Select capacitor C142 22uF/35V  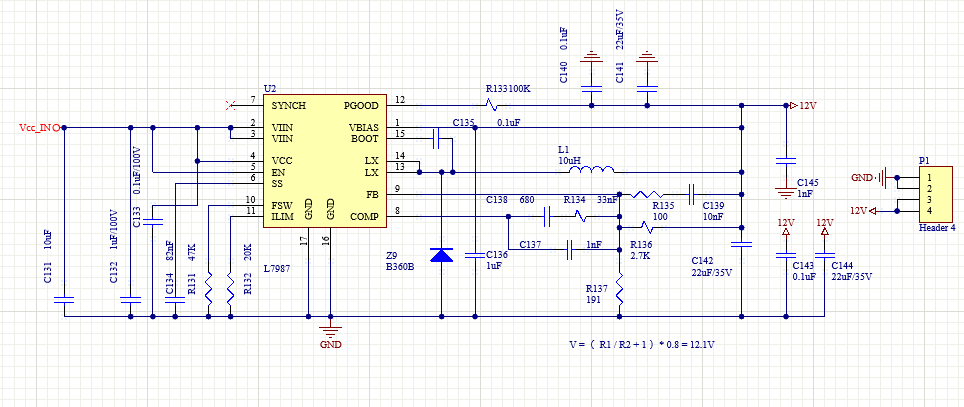point(742,244)
